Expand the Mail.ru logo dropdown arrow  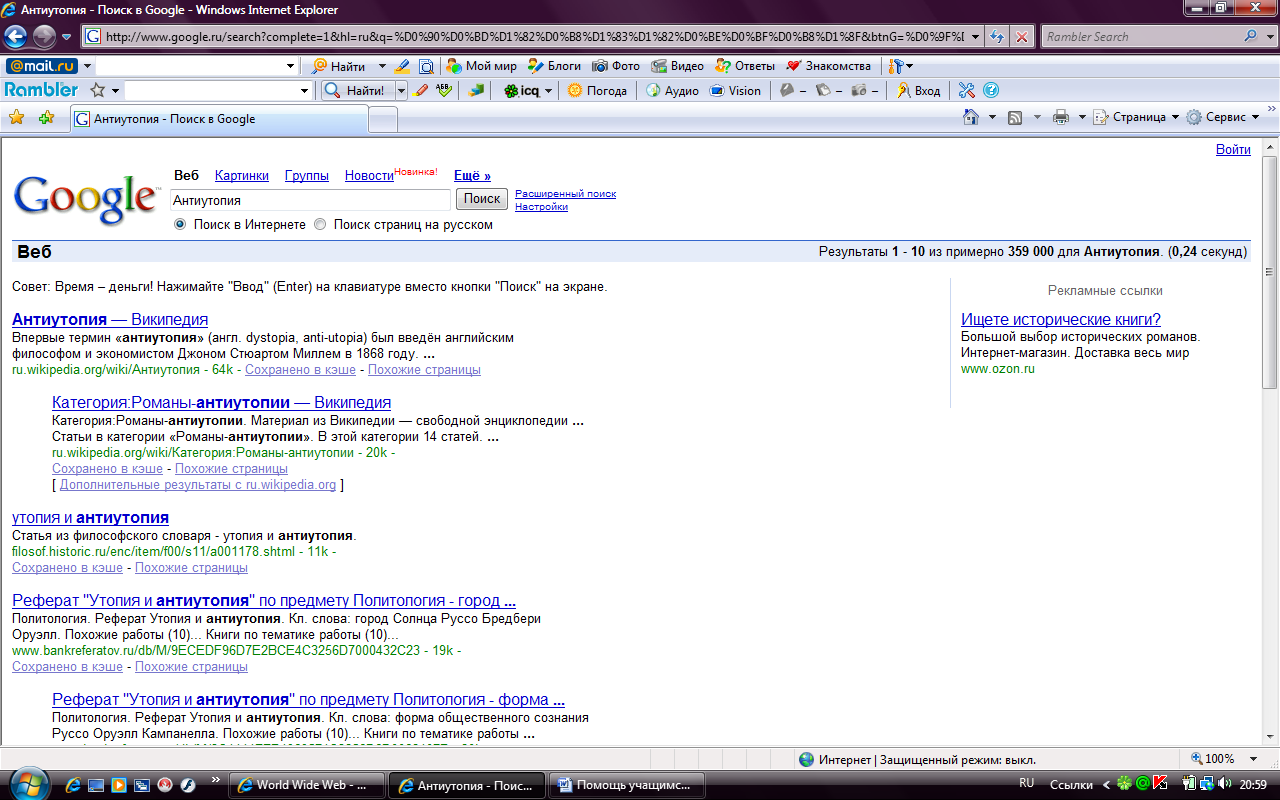pos(88,66)
